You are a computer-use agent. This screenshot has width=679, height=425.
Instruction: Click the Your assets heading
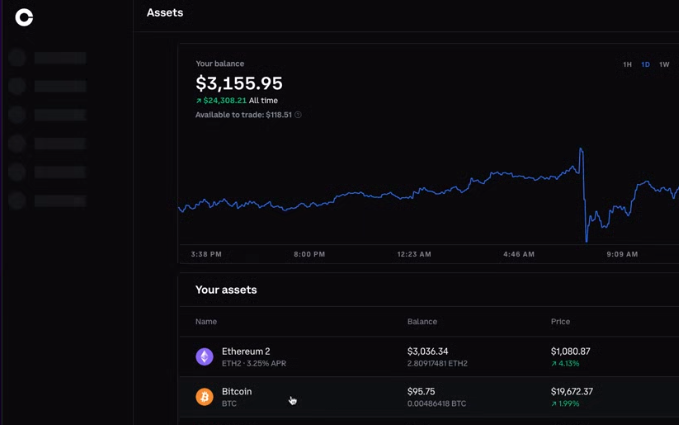(x=226, y=290)
